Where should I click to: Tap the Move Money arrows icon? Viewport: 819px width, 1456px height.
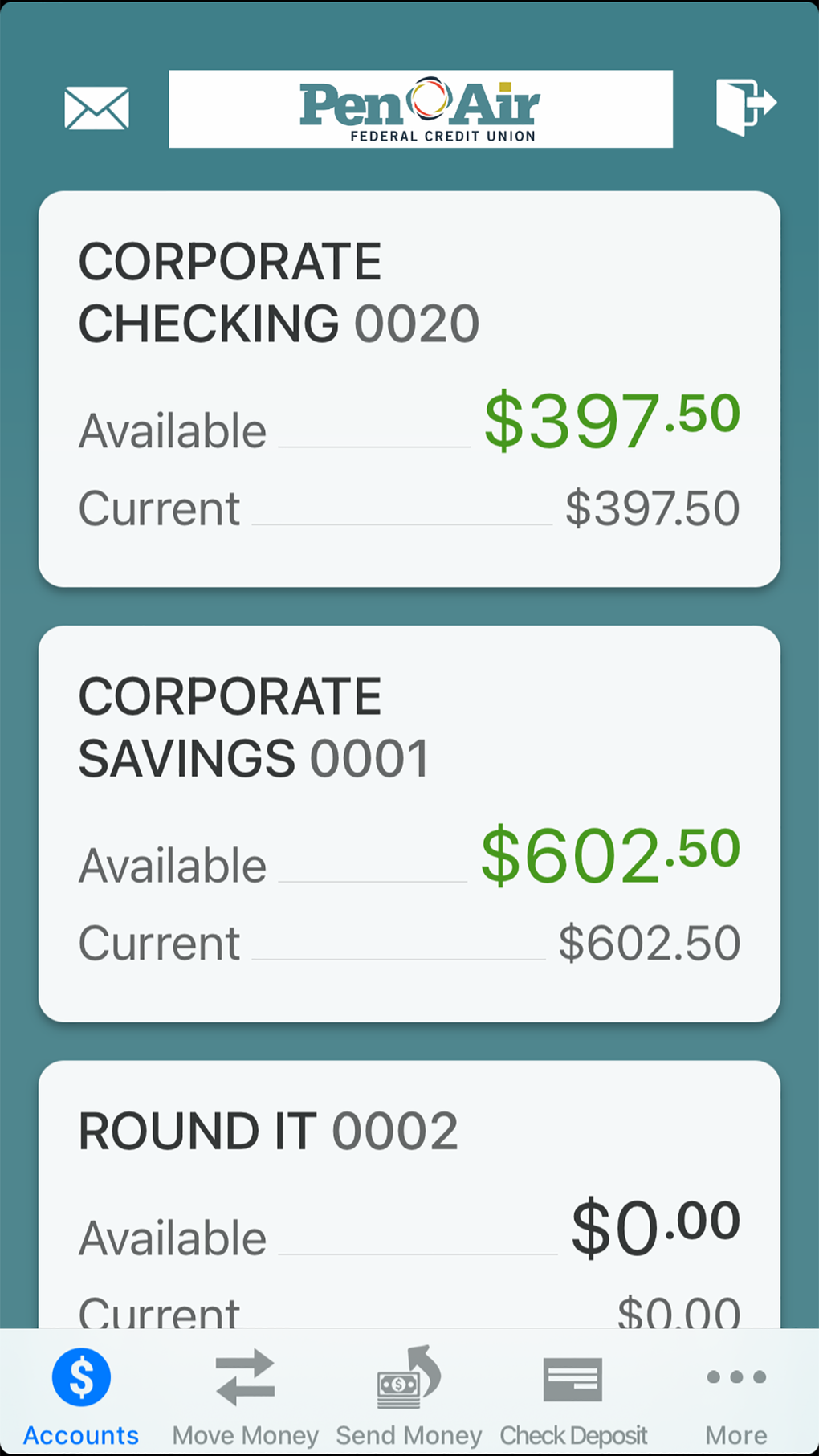click(245, 1376)
